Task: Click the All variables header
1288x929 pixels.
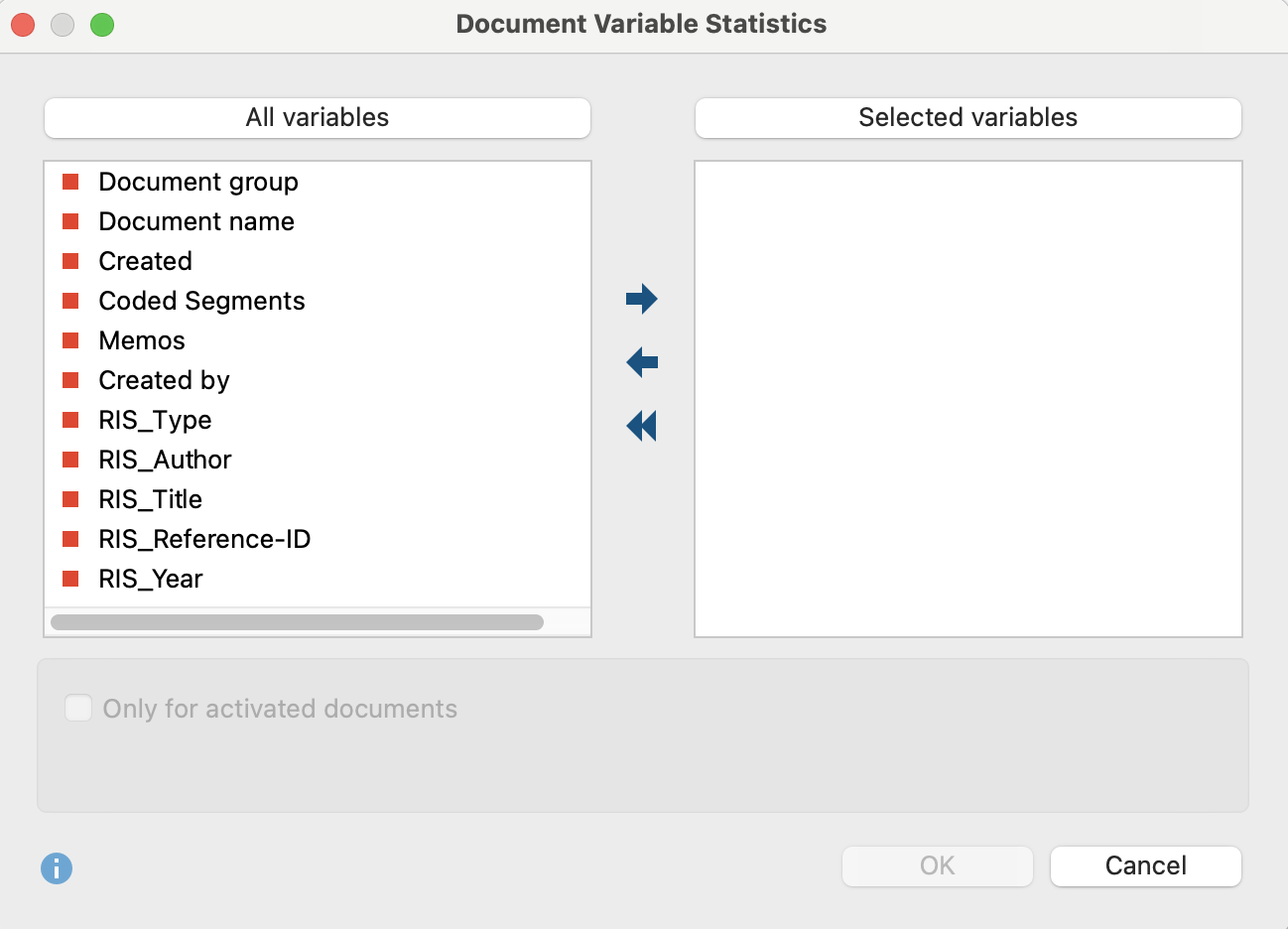Action: pos(317,117)
